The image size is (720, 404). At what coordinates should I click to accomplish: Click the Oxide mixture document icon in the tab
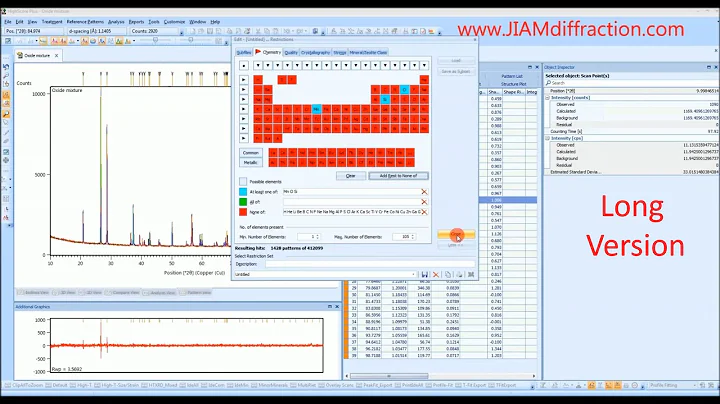pyautogui.click(x=20, y=56)
